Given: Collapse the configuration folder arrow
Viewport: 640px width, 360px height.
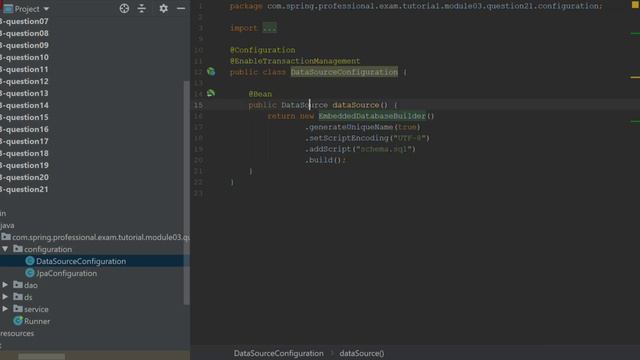Looking at the screenshot, I should (5, 249).
